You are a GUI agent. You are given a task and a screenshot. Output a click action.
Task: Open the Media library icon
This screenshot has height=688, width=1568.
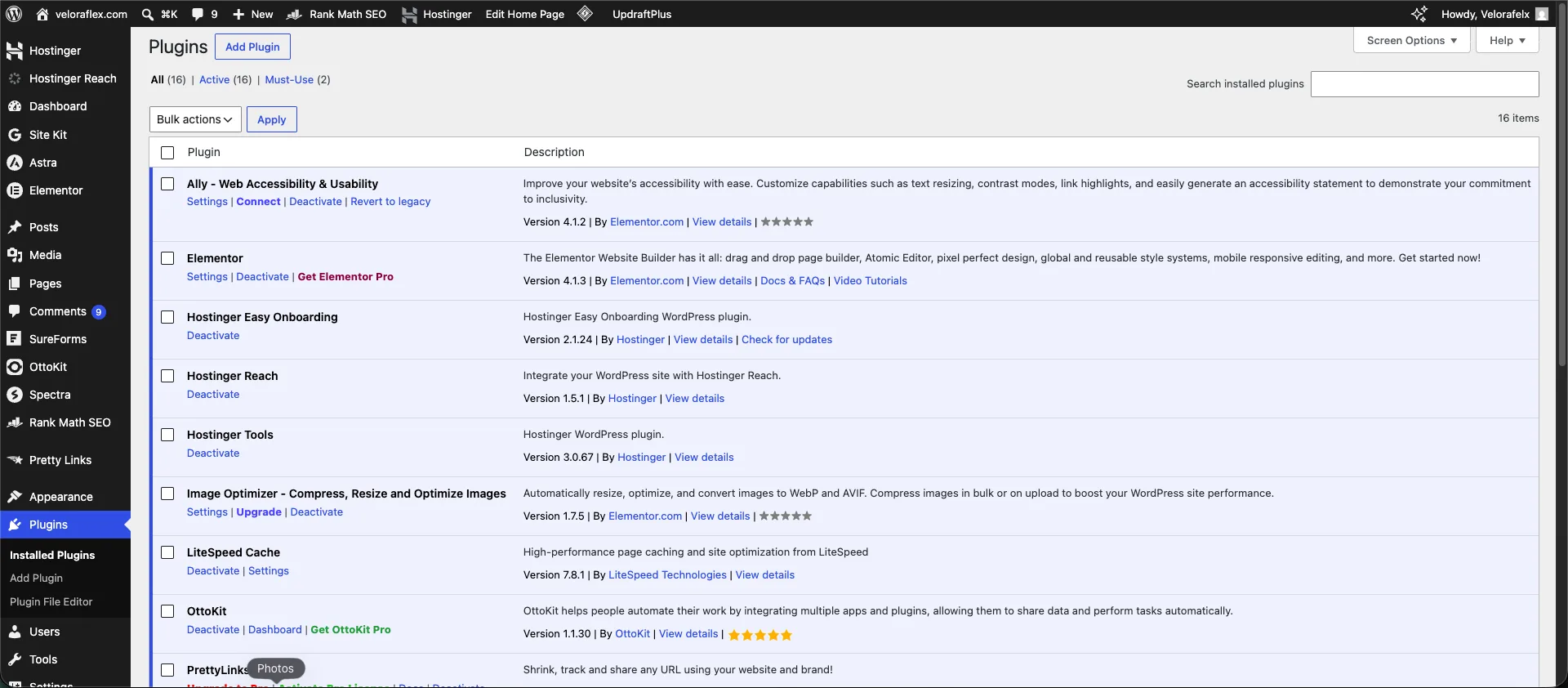[x=14, y=255]
